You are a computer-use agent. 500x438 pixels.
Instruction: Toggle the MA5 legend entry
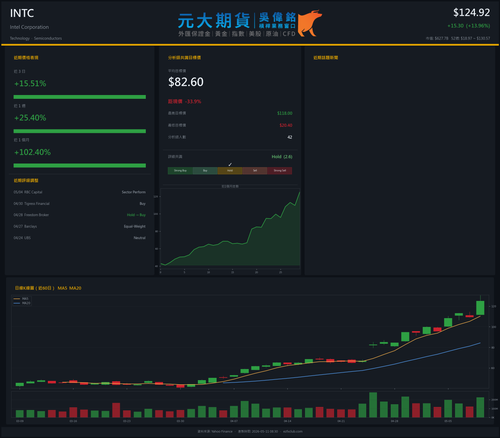point(22,299)
